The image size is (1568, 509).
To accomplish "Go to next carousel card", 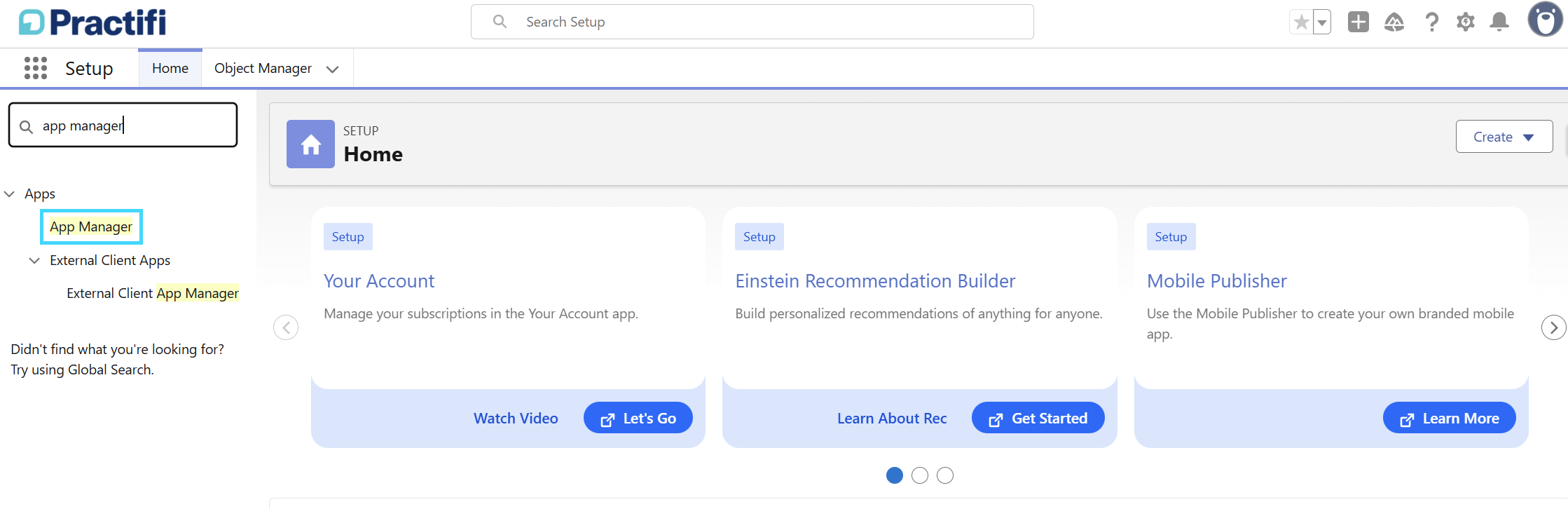I will point(1553,327).
